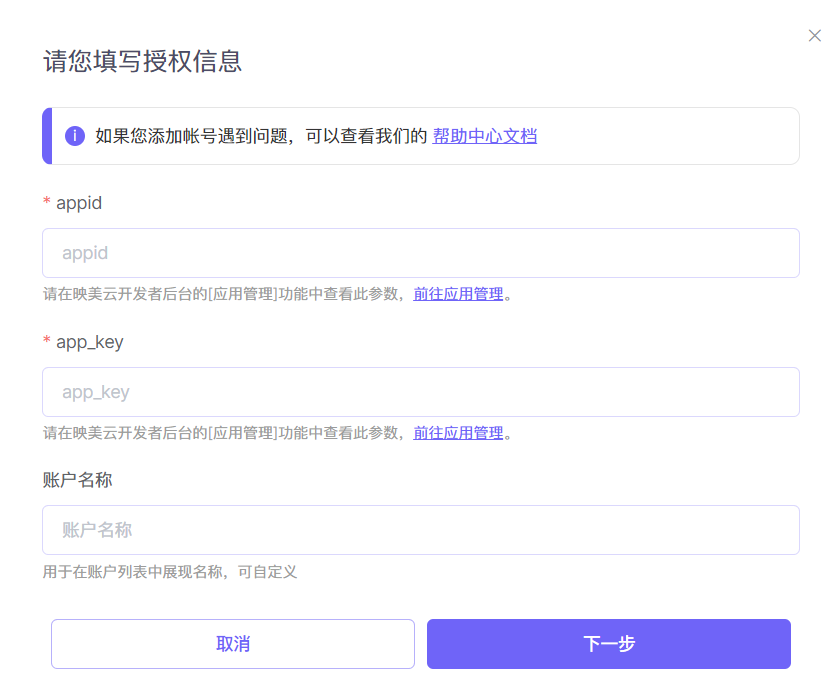This screenshot has height=696, width=840.
Task: Open 前往应用管理 link below the app_key field
Action: click(458, 433)
